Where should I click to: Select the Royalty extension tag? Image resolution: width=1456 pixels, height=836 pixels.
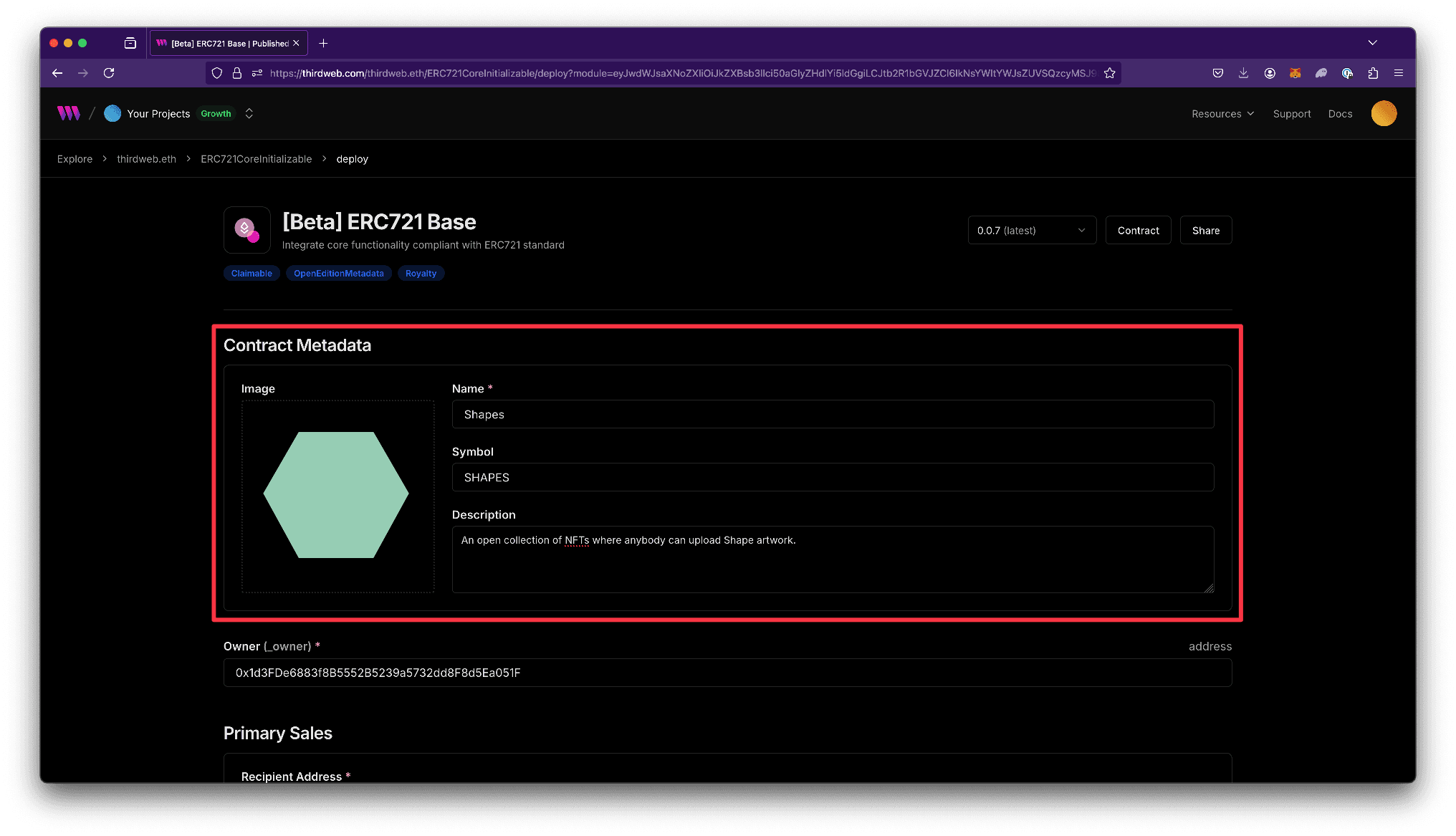point(421,273)
